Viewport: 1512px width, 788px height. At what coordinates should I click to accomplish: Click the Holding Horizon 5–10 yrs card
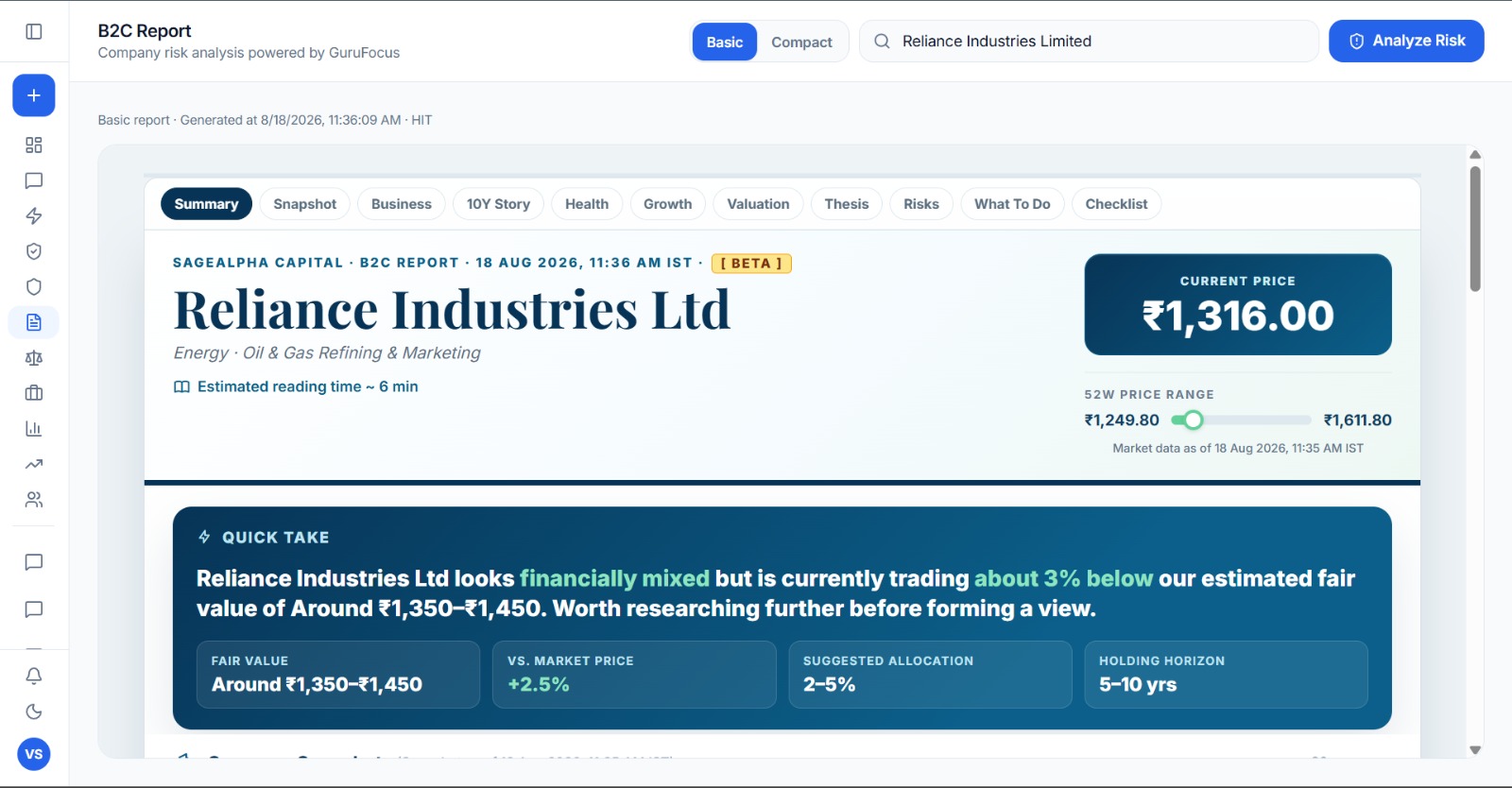coord(1227,675)
